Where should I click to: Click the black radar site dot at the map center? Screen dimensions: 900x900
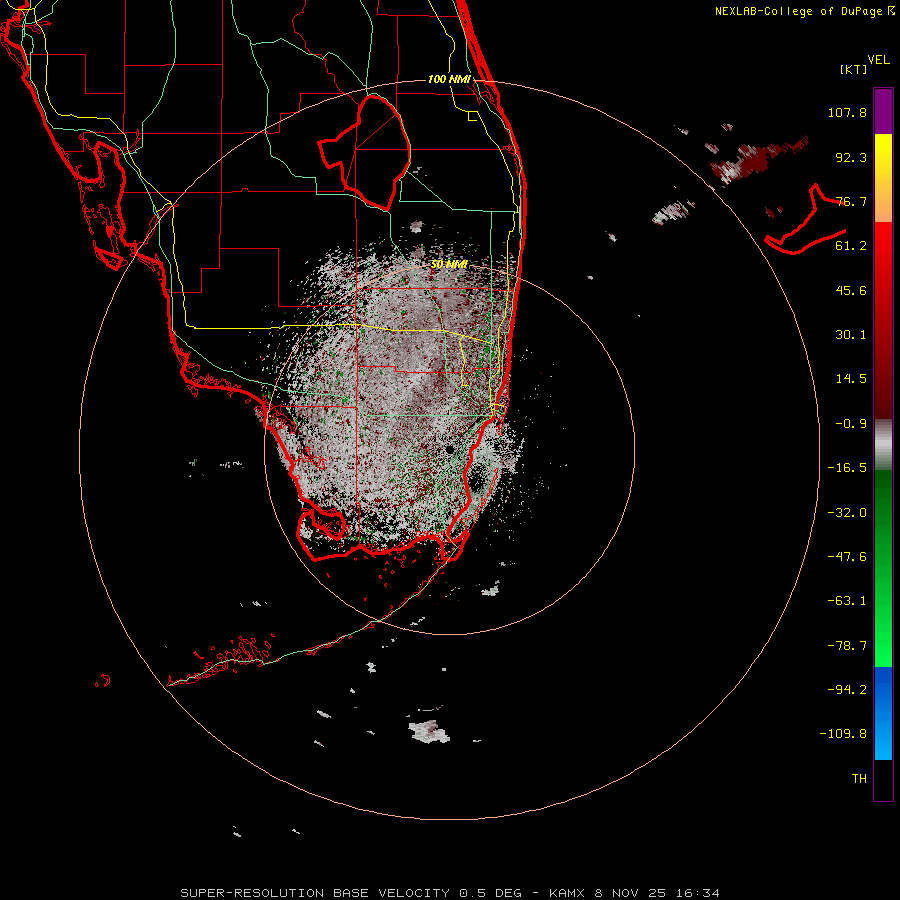click(450, 450)
